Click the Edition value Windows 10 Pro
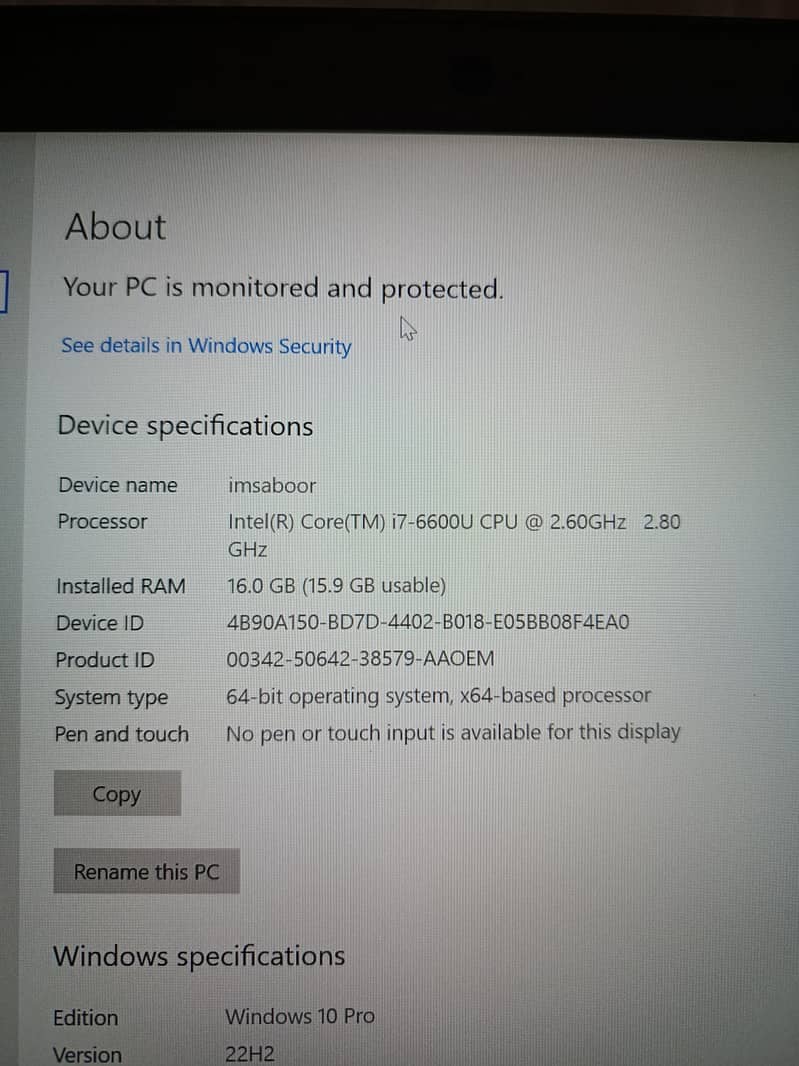The width and height of the screenshot is (799, 1066). pyautogui.click(x=300, y=1016)
